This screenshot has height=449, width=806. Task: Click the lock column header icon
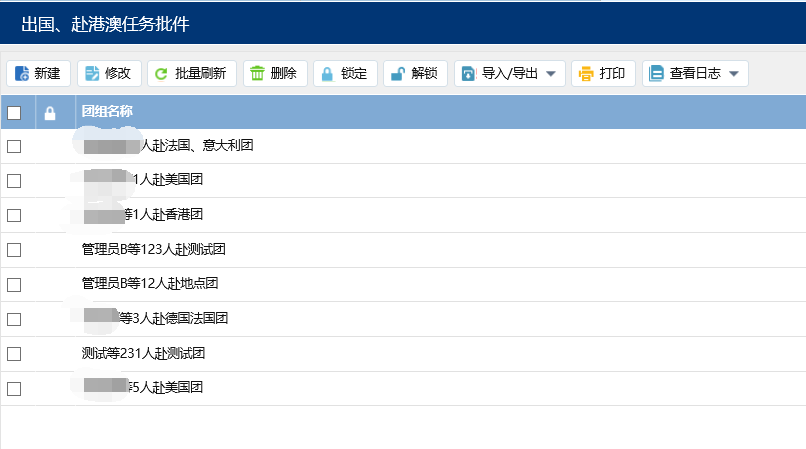(50, 113)
